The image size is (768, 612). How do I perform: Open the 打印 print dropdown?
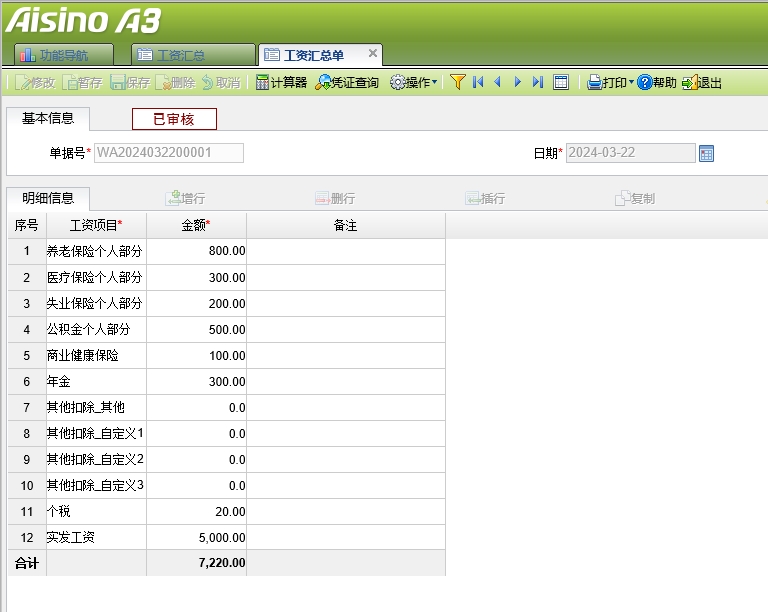point(610,83)
